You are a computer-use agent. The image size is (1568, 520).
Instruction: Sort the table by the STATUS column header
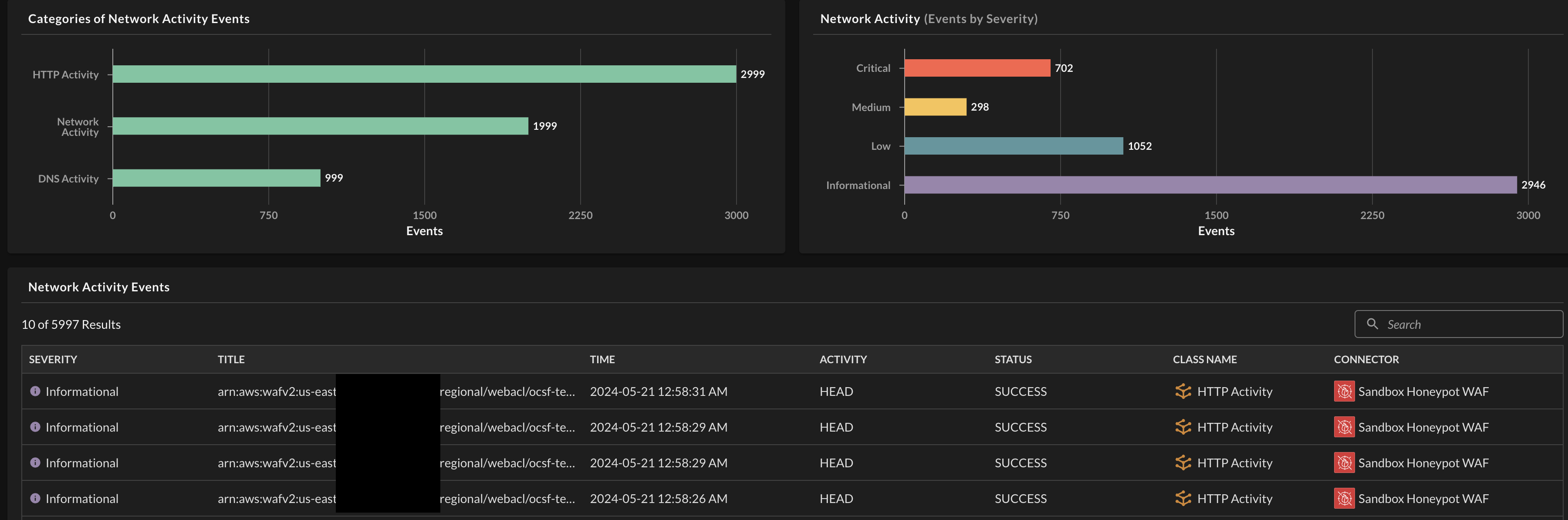coord(1013,359)
